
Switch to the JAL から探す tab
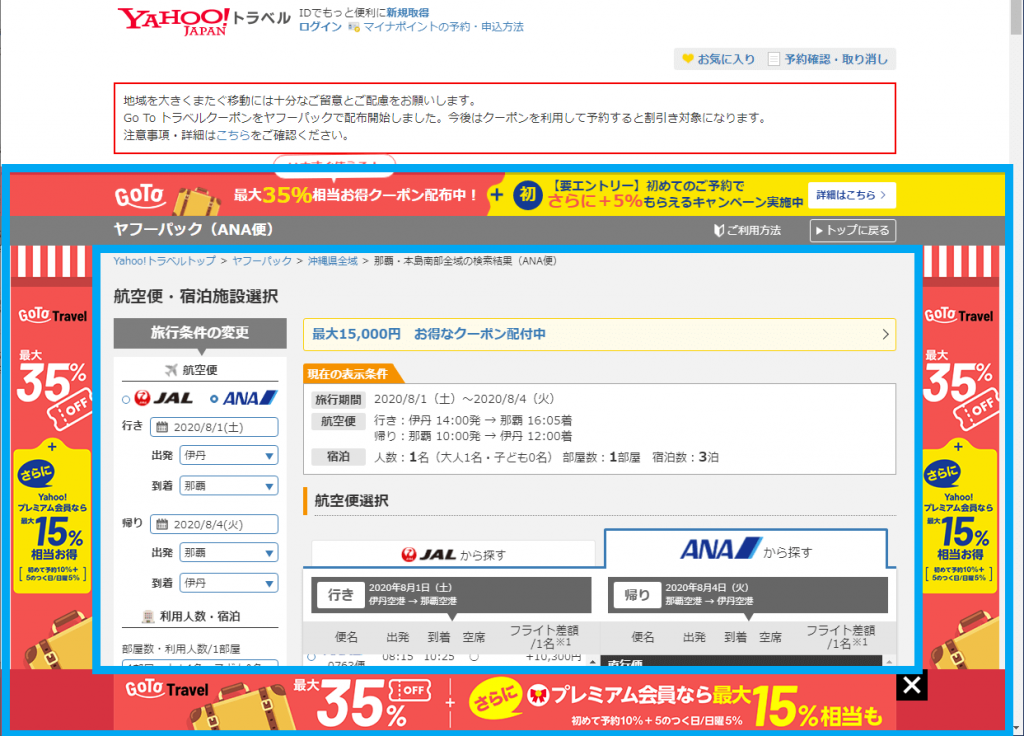click(x=453, y=554)
